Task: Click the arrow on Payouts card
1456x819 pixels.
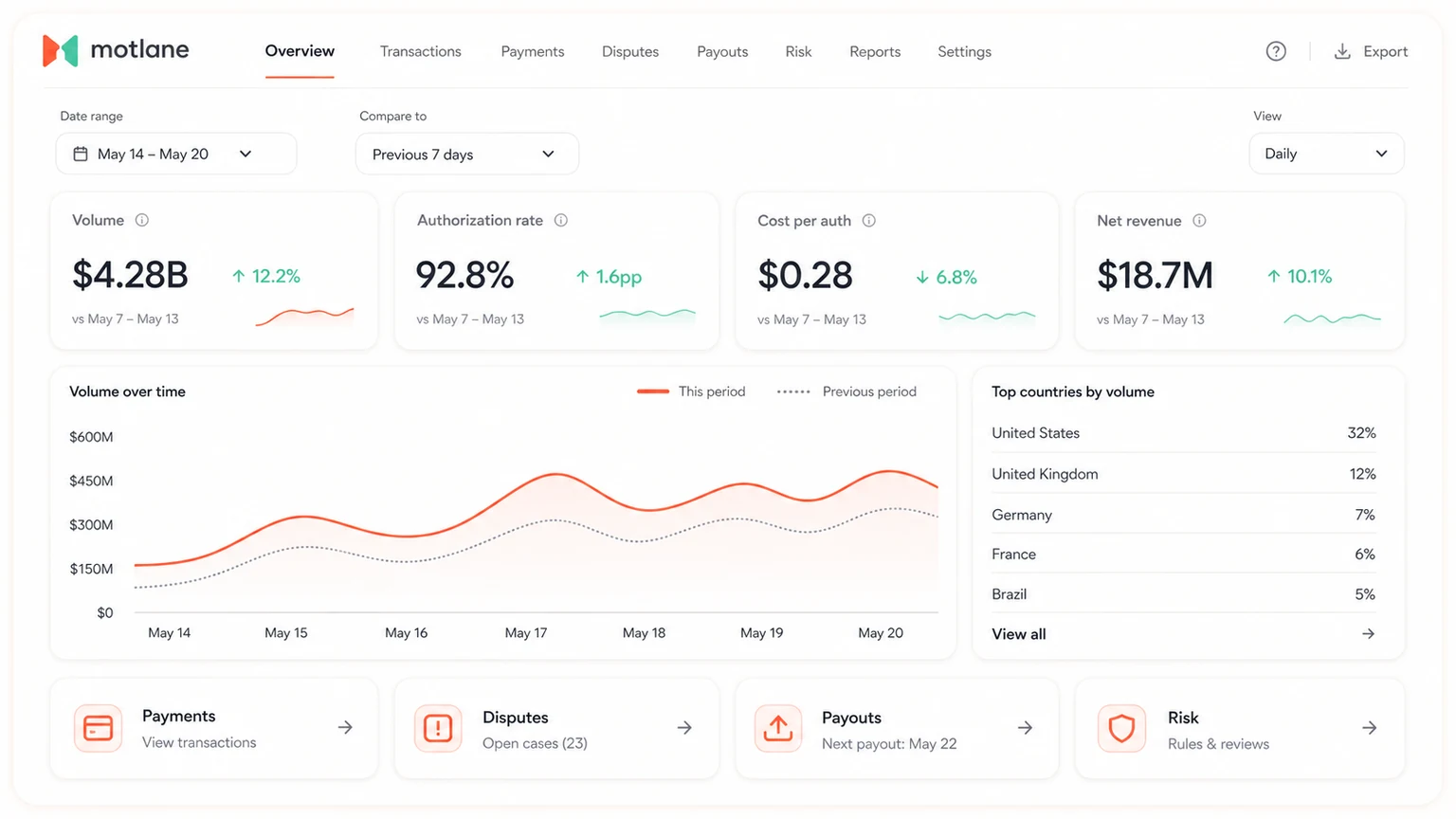Action: [x=1025, y=727]
